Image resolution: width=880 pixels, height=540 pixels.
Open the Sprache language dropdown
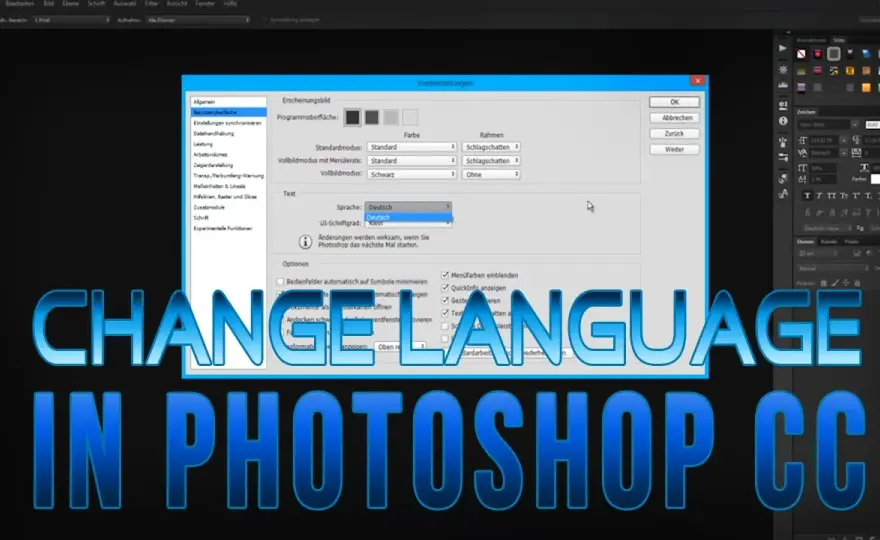tap(408, 207)
